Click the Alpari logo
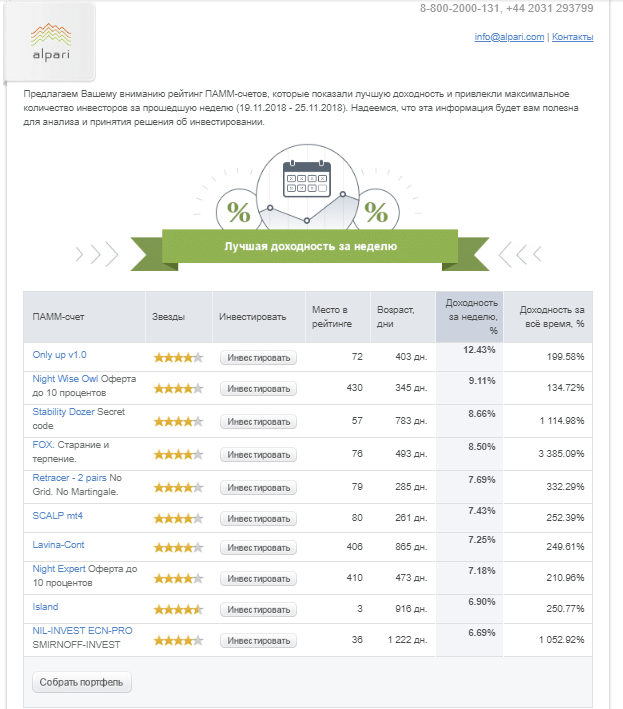The image size is (623, 709). click(51, 42)
